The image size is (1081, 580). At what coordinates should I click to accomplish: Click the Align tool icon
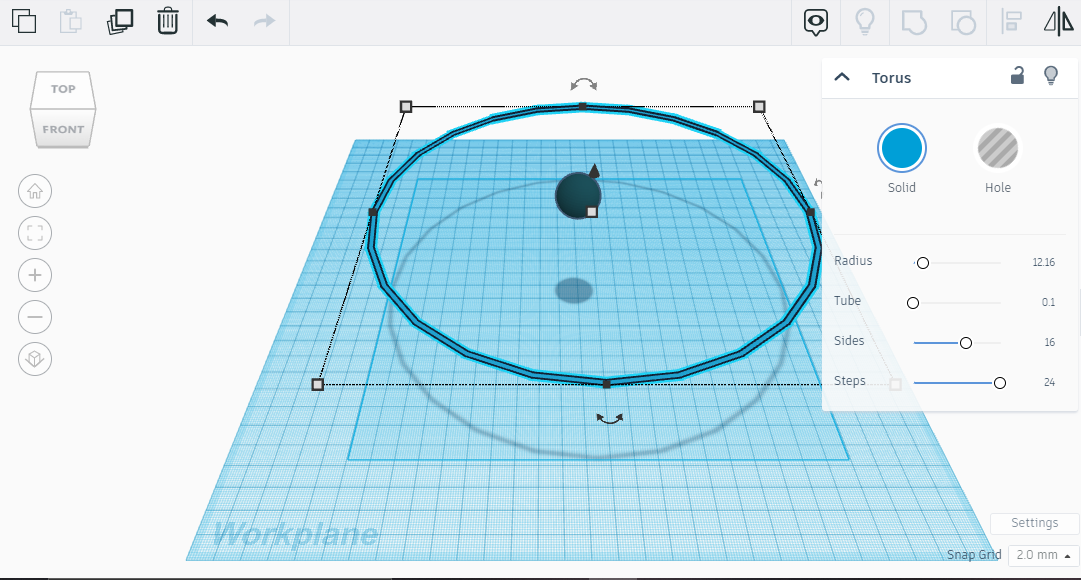pyautogui.click(x=1011, y=21)
